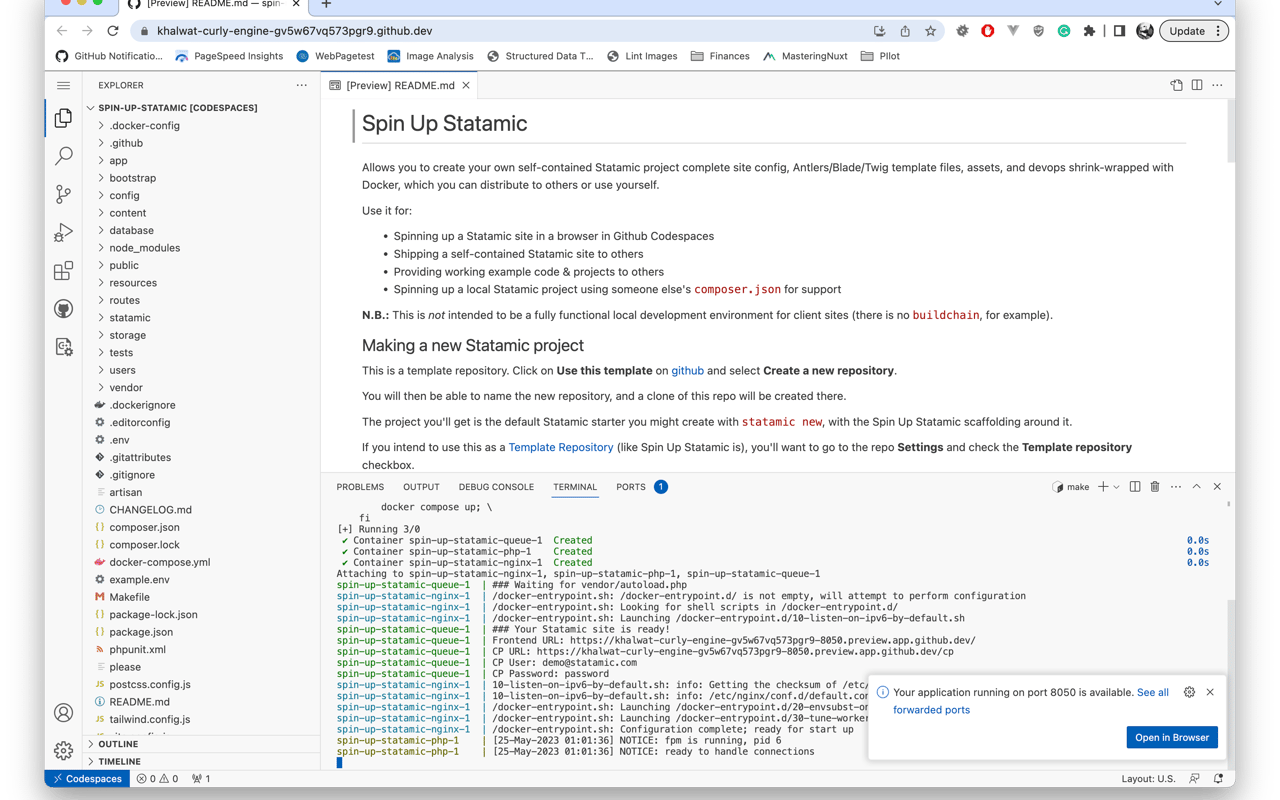The width and height of the screenshot is (1280, 800).
Task: Open the Source Control view
Action: [x=63, y=194]
